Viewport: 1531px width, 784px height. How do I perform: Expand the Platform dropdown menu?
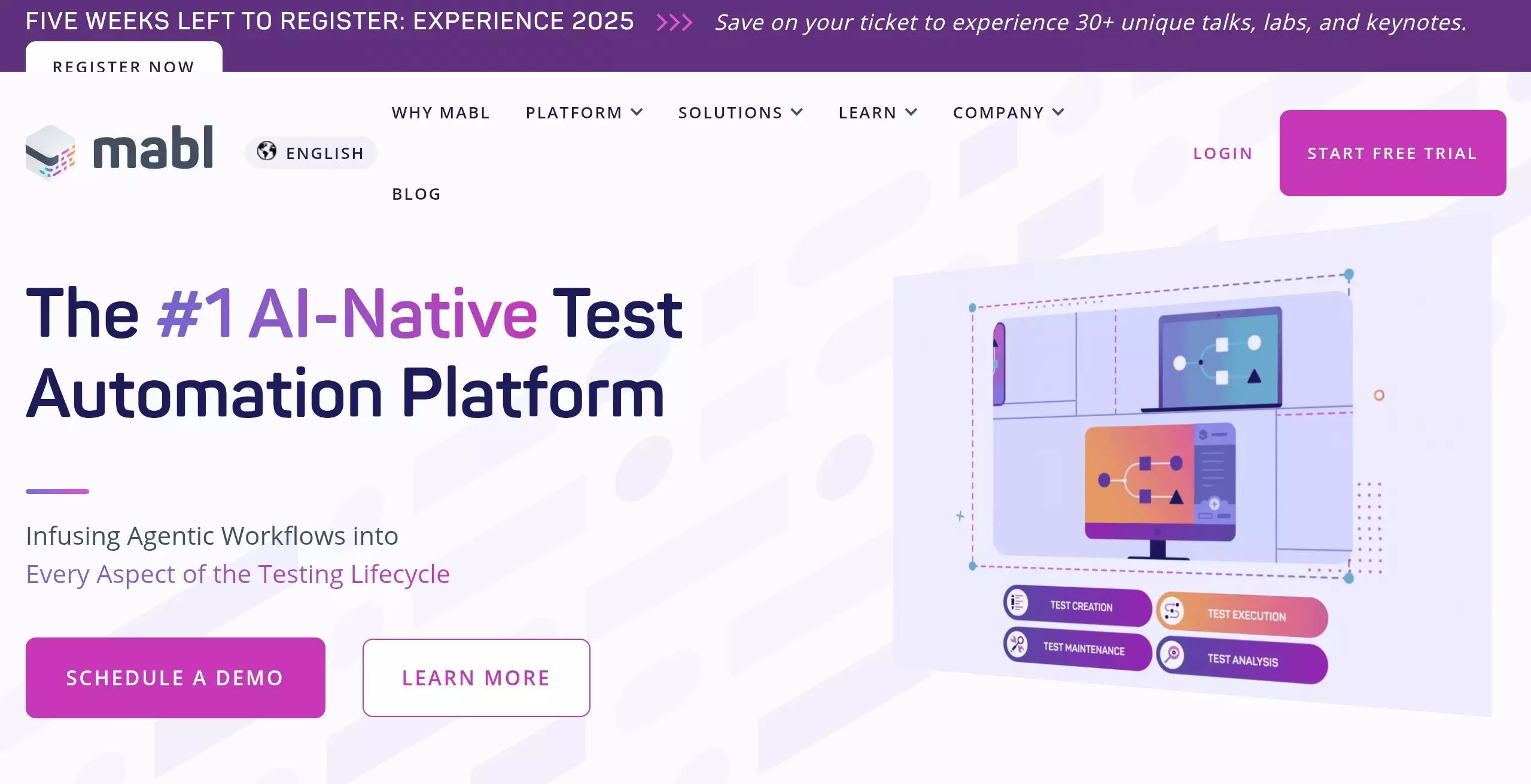pyautogui.click(x=584, y=112)
